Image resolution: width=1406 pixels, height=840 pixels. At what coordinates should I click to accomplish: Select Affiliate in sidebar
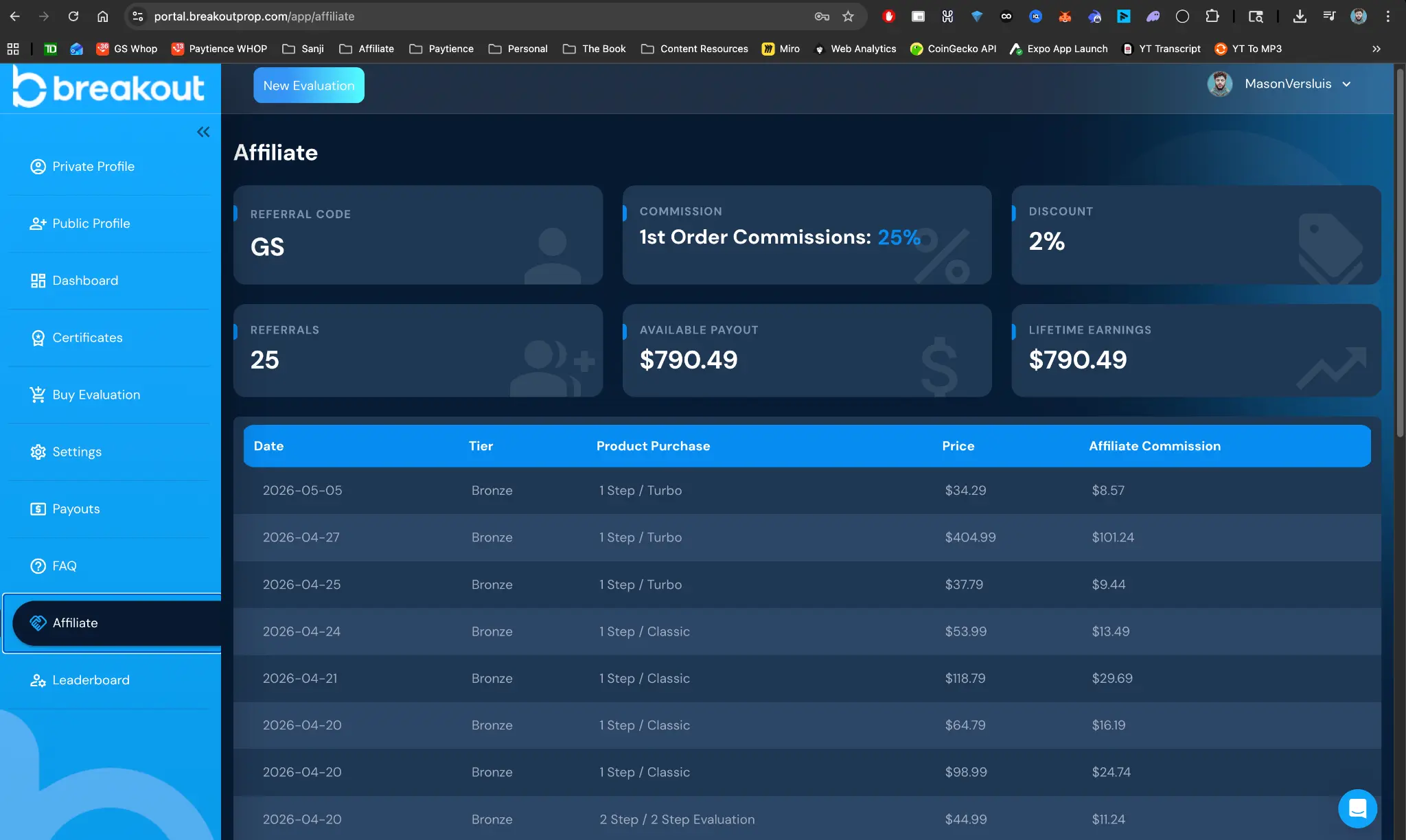click(x=117, y=623)
